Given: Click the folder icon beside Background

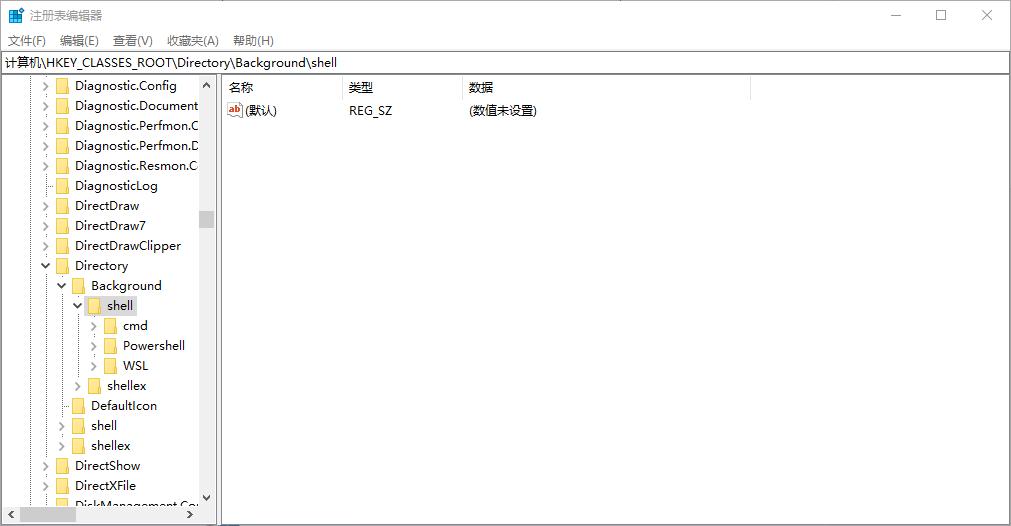Looking at the screenshot, I should (x=79, y=286).
